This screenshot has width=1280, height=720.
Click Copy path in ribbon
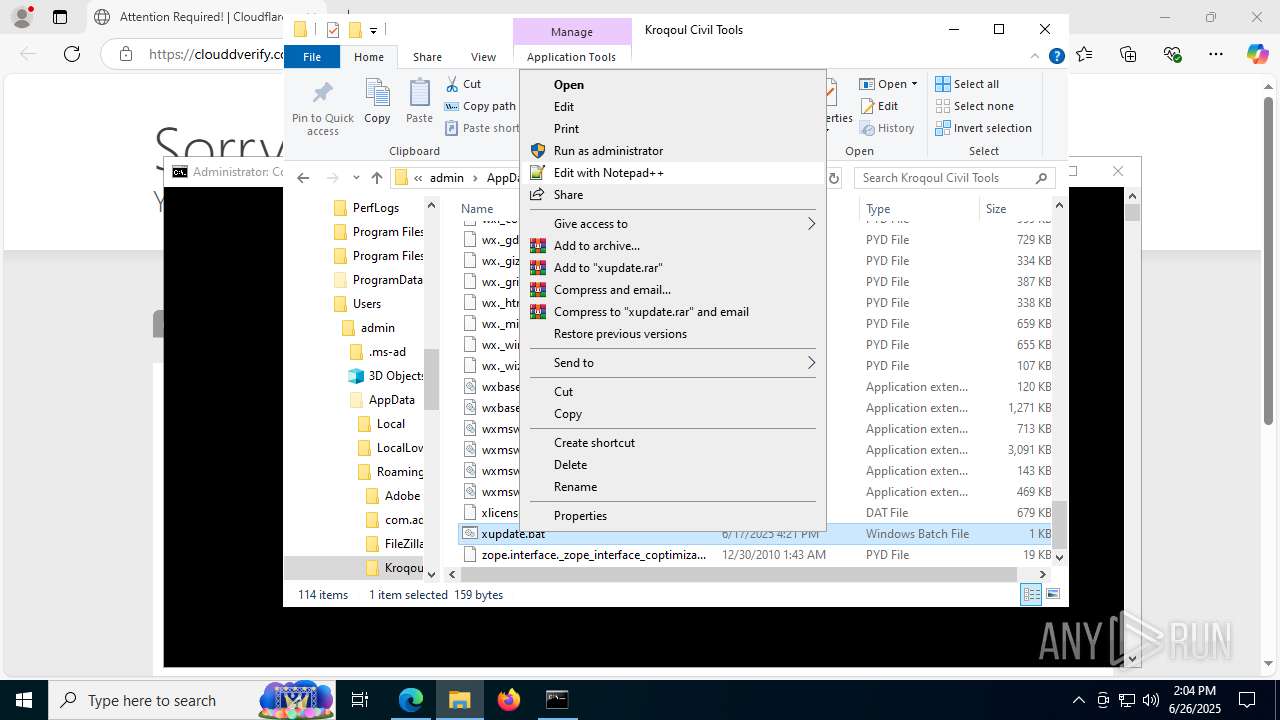(480, 106)
